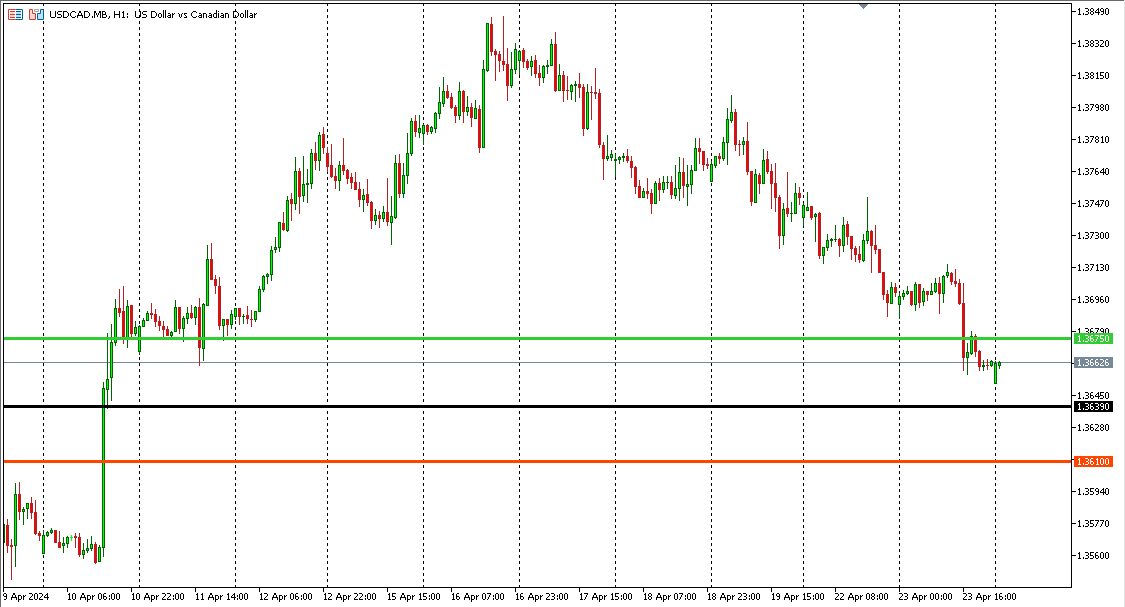1125x607 pixels.
Task: Click the gray current price label 1.36626
Action: [x=1093, y=363]
